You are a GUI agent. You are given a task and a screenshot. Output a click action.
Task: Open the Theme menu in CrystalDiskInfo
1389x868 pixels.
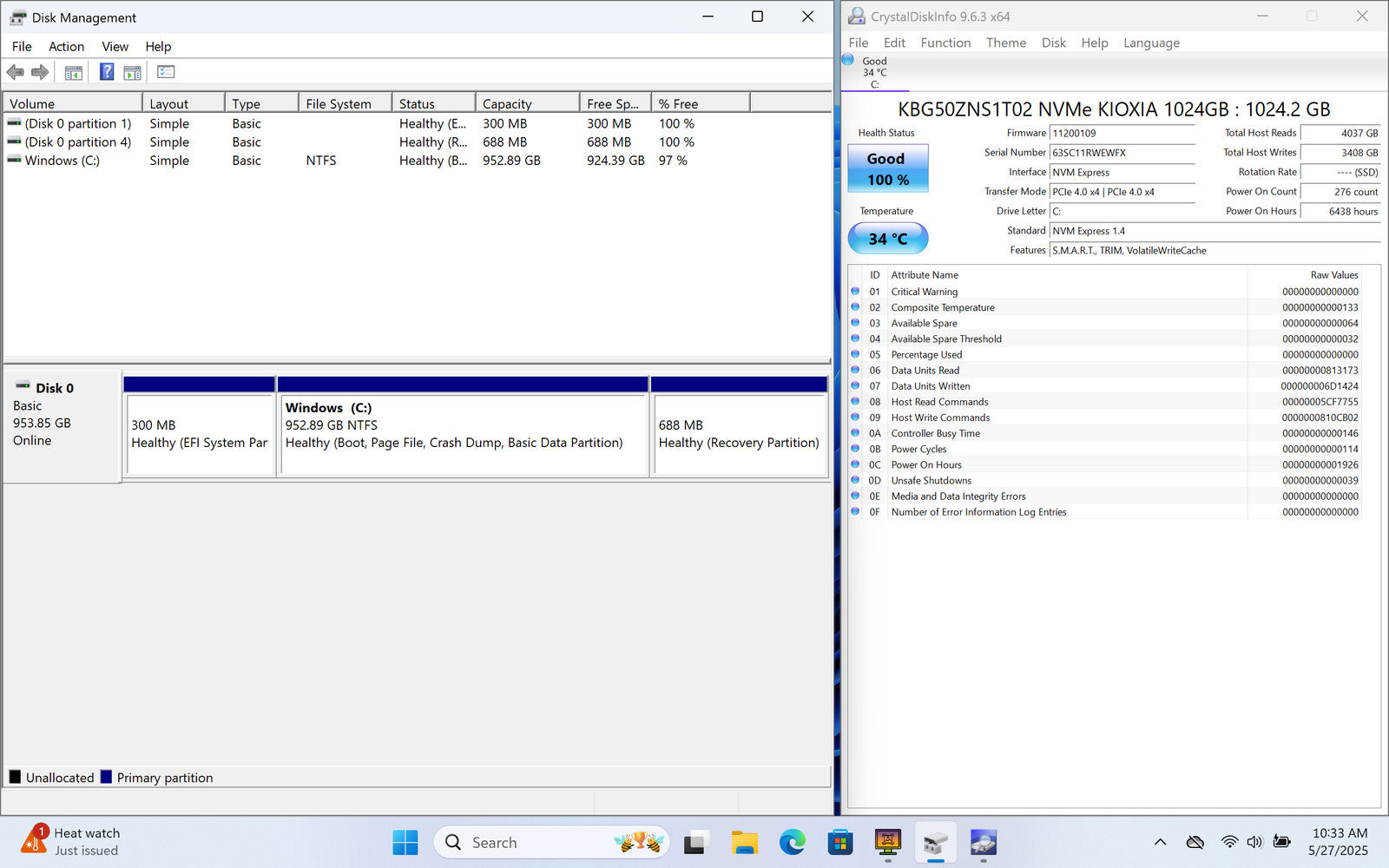pyautogui.click(x=1006, y=43)
